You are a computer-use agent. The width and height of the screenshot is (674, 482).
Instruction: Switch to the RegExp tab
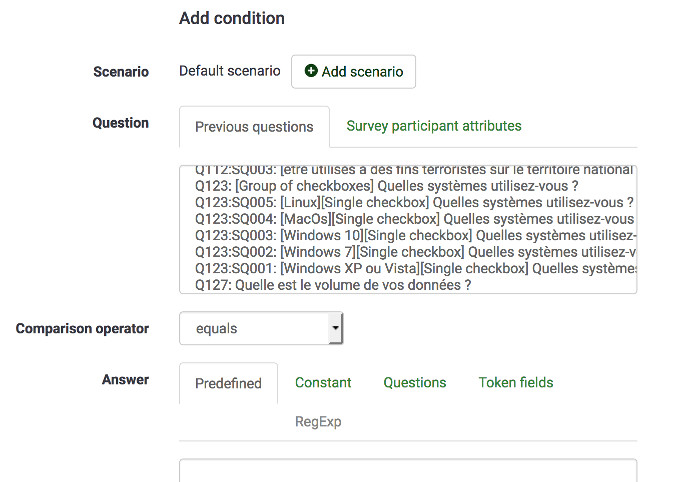(318, 422)
